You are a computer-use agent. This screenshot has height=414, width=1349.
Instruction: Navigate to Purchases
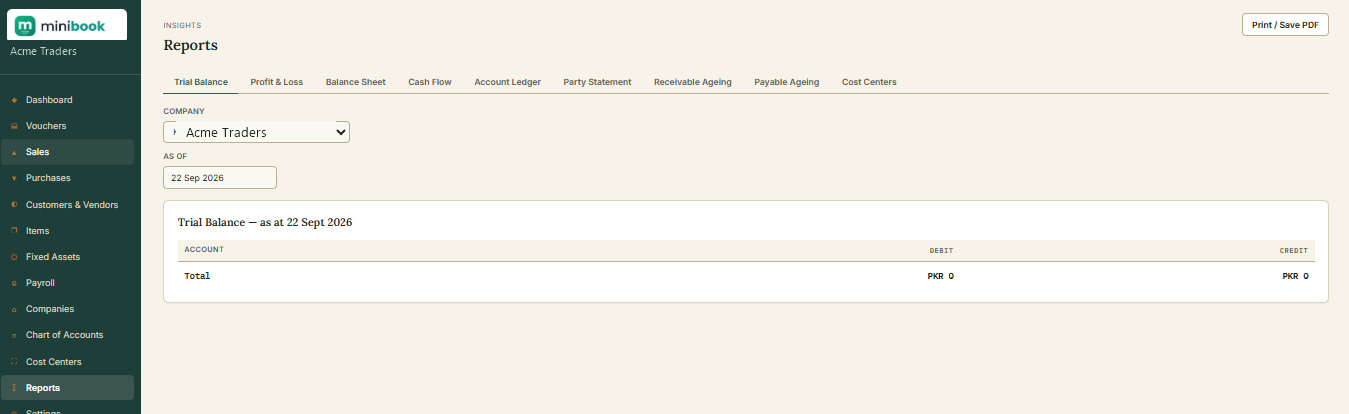(67, 178)
